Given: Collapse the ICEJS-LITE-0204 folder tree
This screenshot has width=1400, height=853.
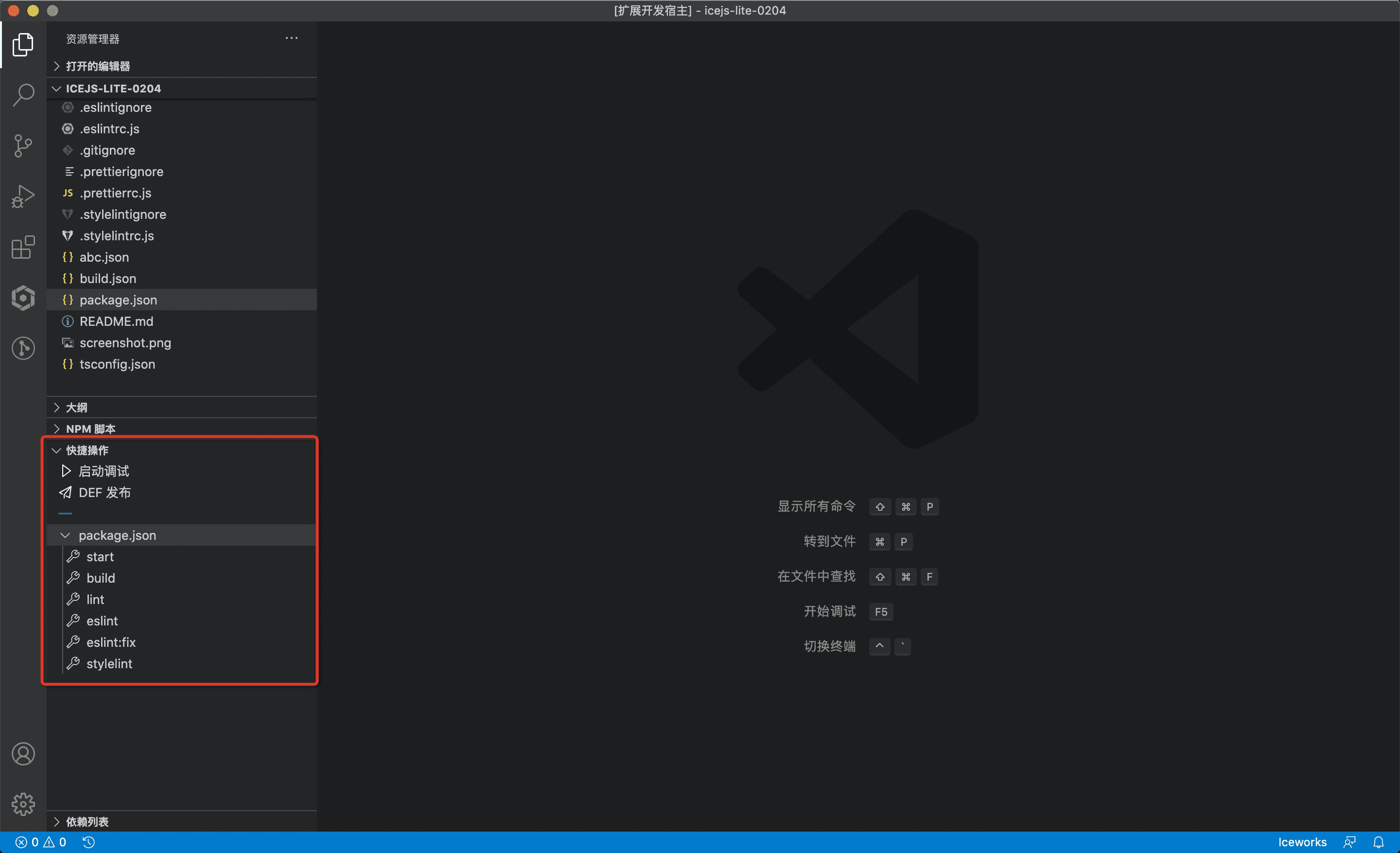Looking at the screenshot, I should click(113, 88).
